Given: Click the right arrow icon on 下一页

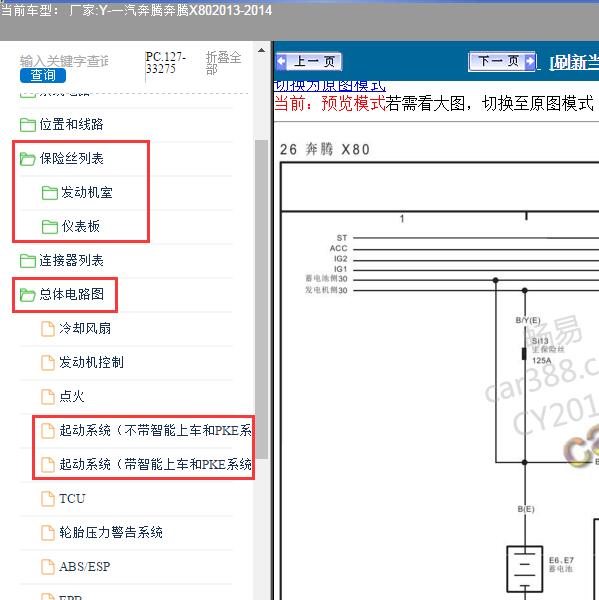Looking at the screenshot, I should [530, 61].
